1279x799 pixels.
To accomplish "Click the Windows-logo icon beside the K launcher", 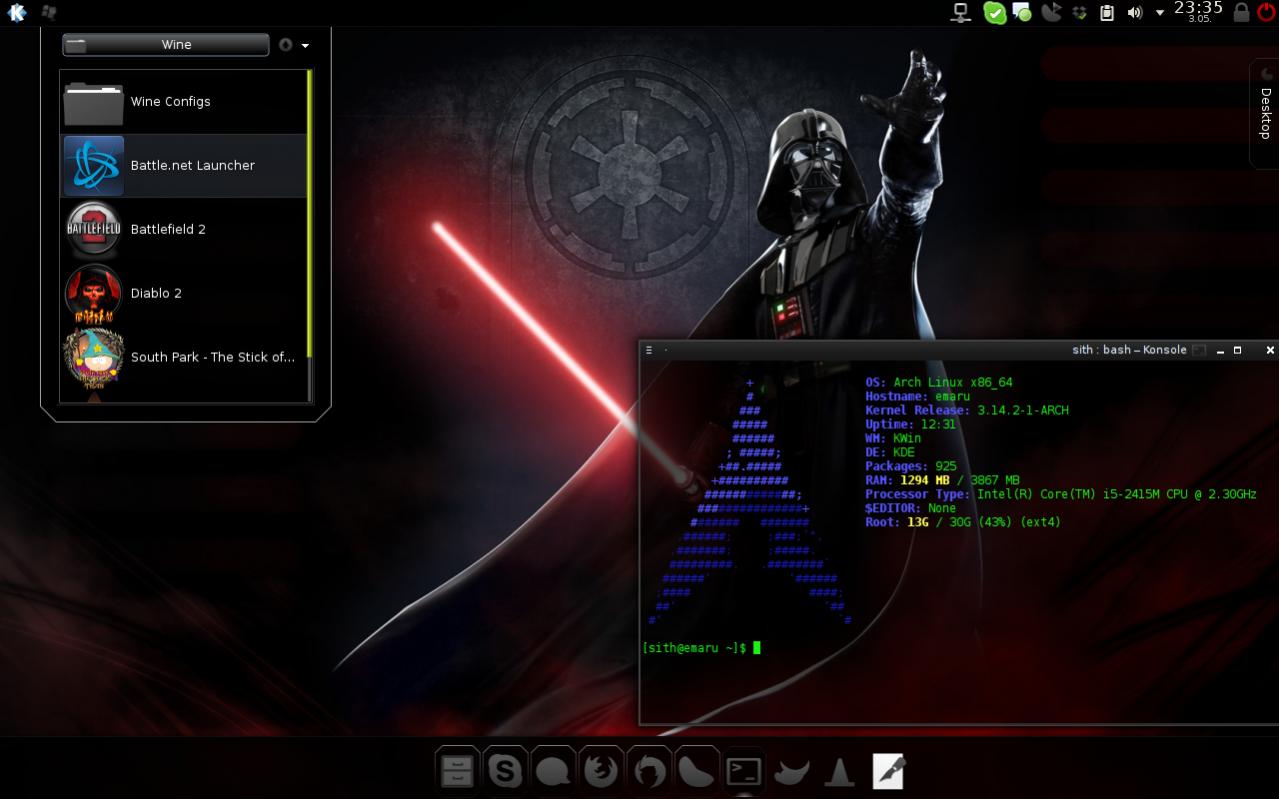I will coord(48,12).
